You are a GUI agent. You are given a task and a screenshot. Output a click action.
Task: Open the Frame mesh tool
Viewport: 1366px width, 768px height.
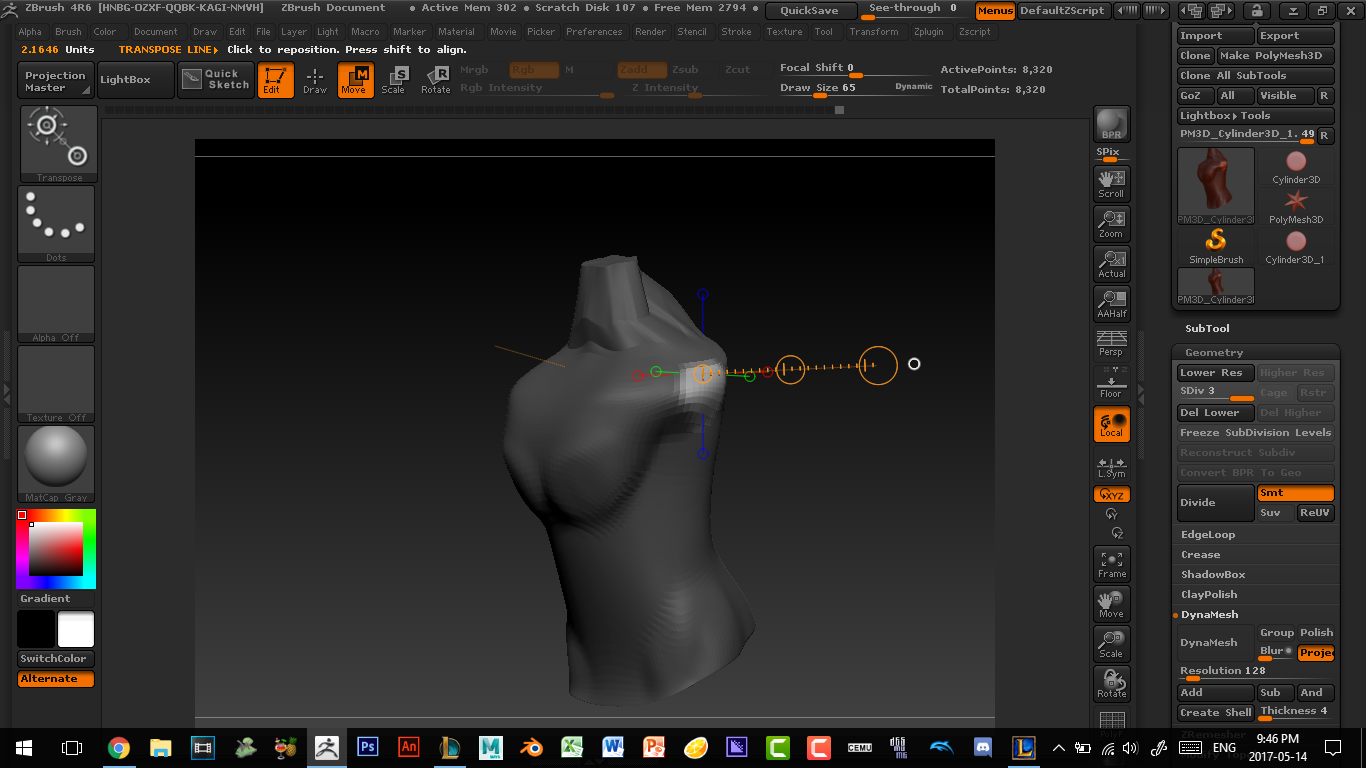pyautogui.click(x=1112, y=564)
